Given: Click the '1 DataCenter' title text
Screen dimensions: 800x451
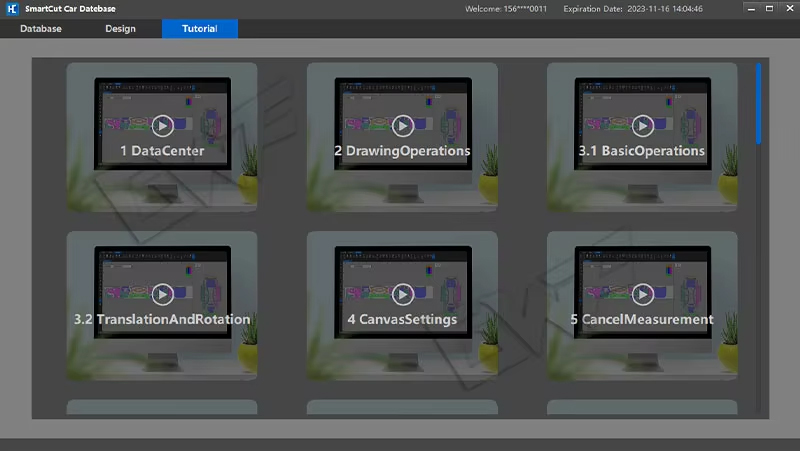Looking at the screenshot, I should tap(162, 151).
